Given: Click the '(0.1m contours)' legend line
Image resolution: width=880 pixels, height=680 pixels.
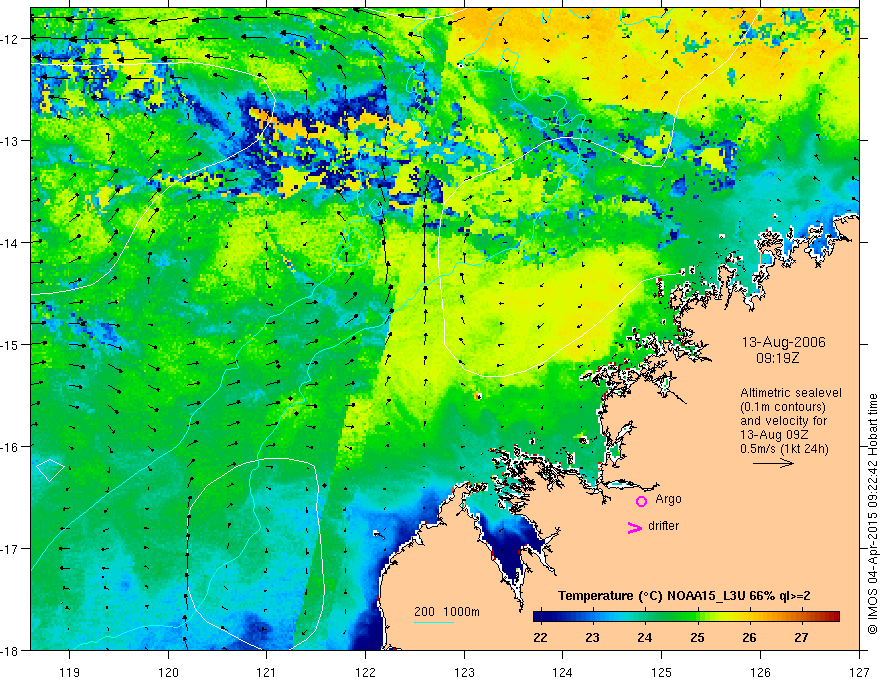Looking at the screenshot, I should [x=783, y=407].
